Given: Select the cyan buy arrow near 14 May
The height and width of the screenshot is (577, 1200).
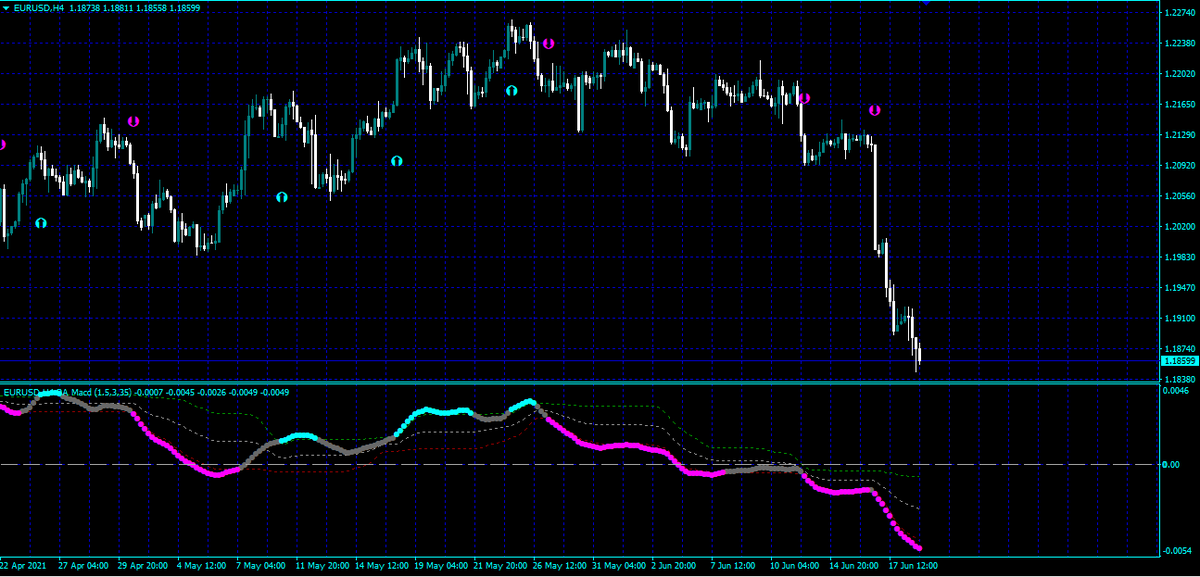Looking at the screenshot, I should pyautogui.click(x=397, y=160).
